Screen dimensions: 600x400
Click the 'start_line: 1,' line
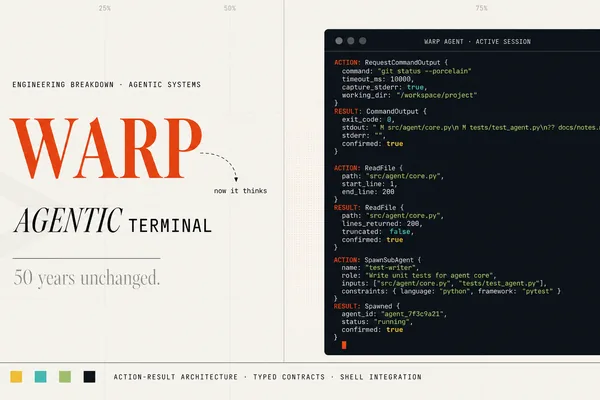pos(370,184)
